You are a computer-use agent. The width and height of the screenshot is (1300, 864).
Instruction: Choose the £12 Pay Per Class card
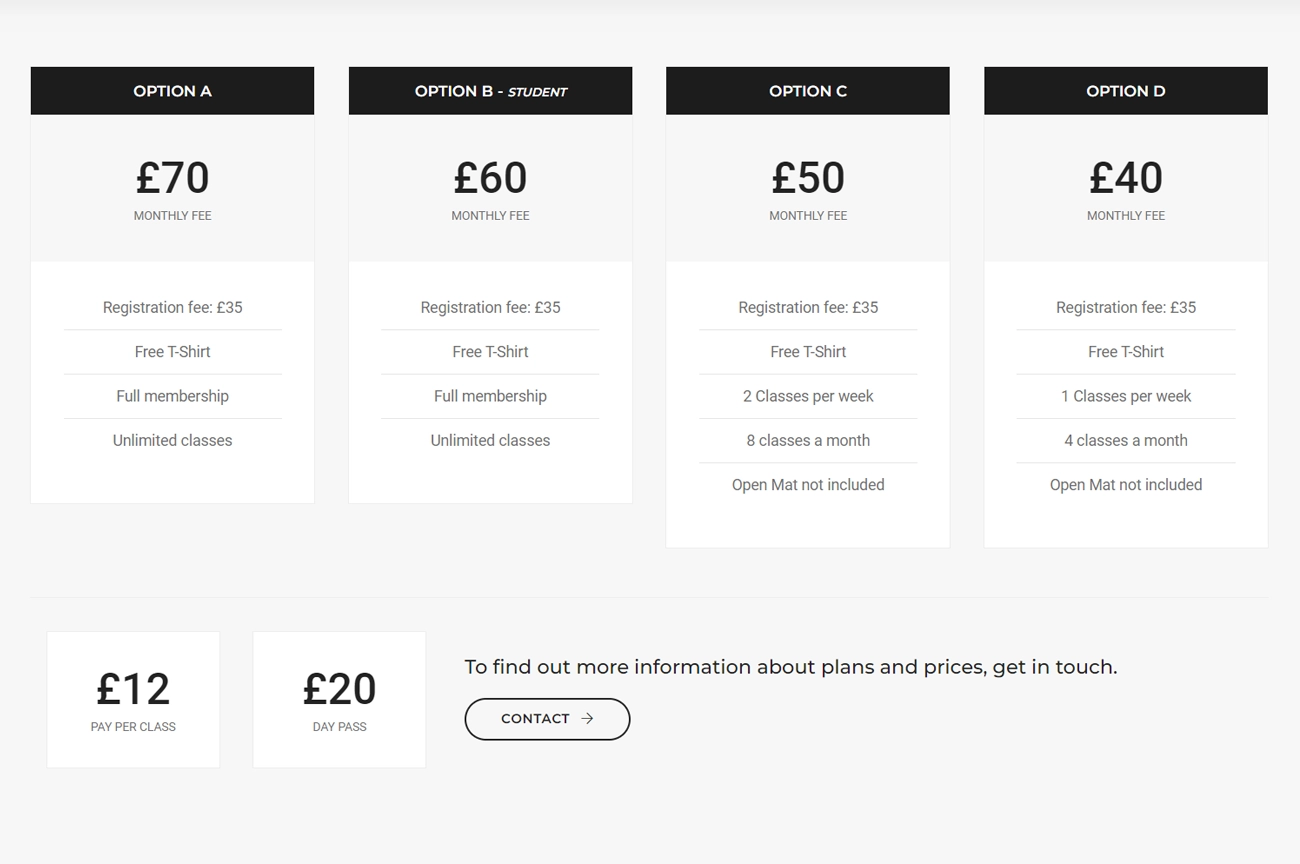(133, 699)
